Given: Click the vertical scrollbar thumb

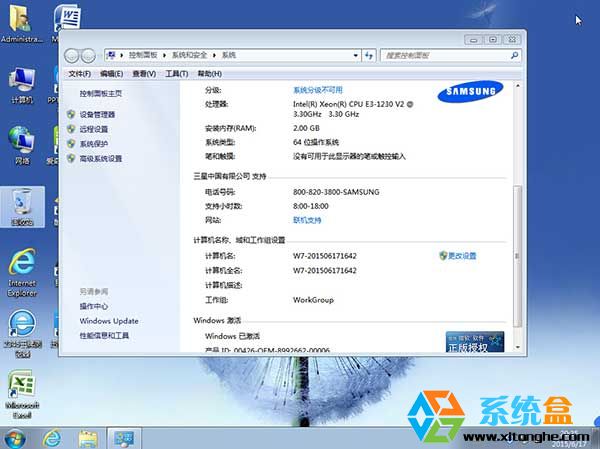Looking at the screenshot, I should 517,256.
